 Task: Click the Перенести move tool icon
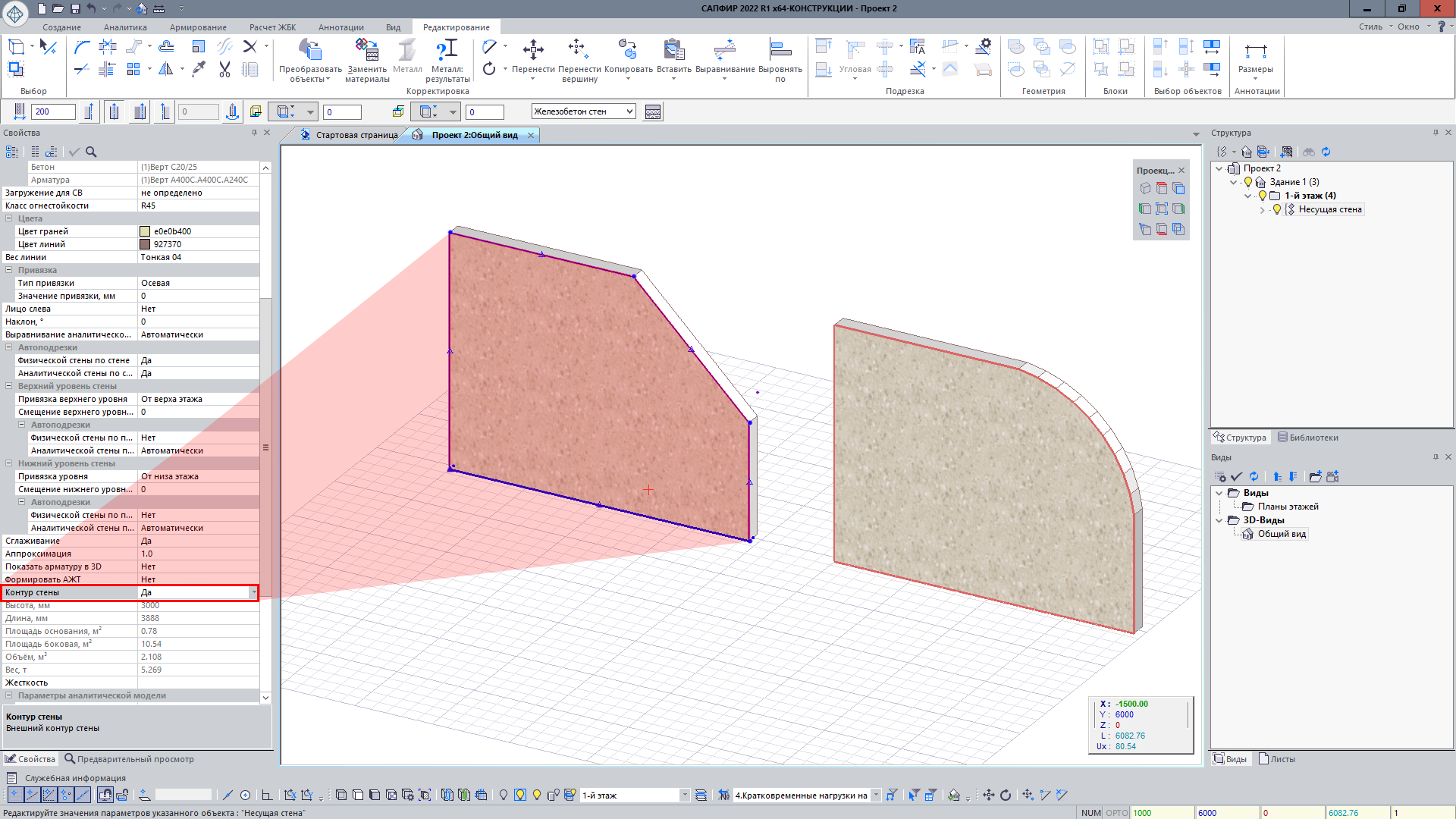coord(533,50)
